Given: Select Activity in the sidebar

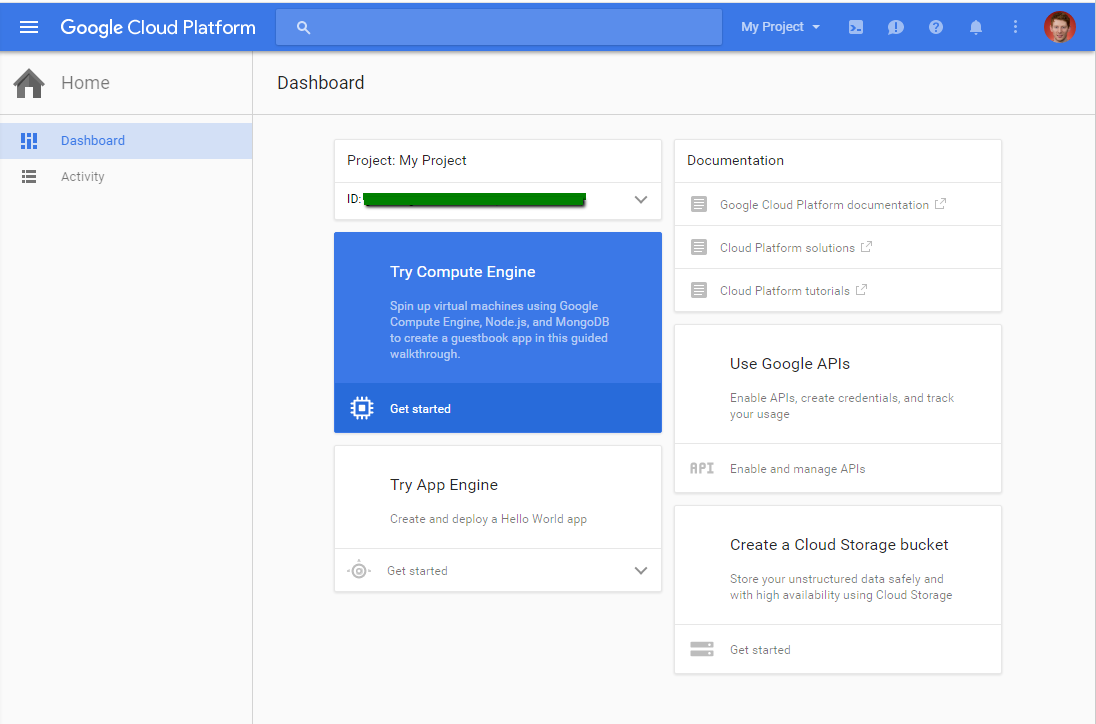Looking at the screenshot, I should (83, 177).
